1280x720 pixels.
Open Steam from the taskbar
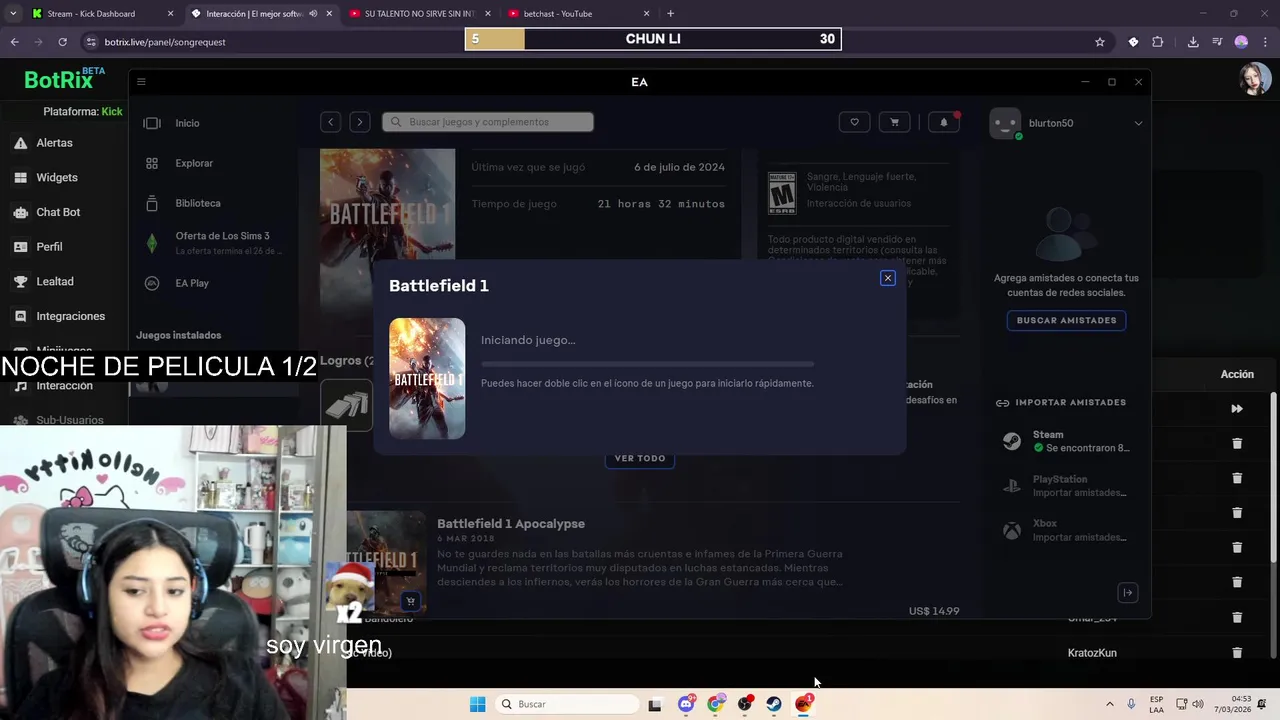(774, 704)
